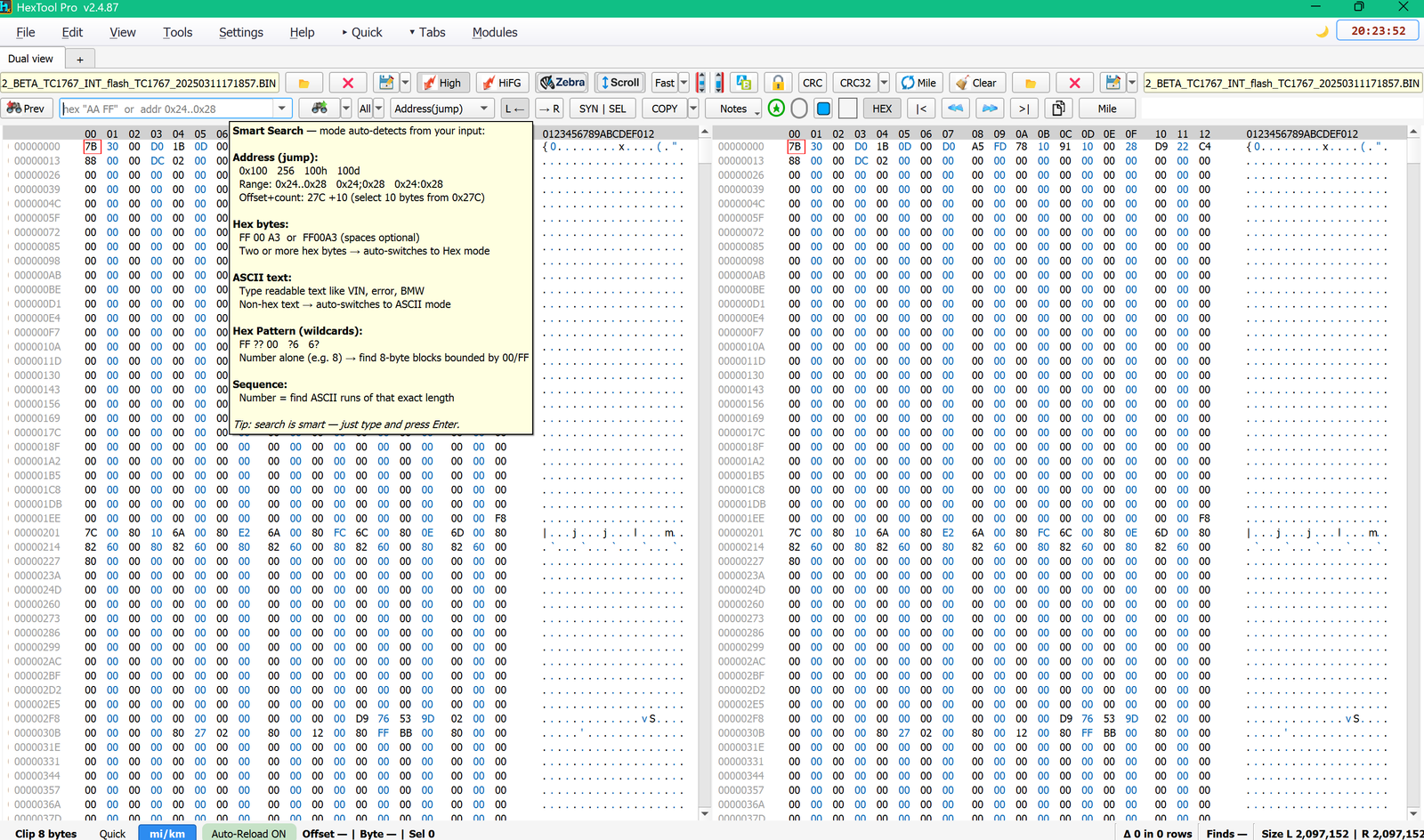Click left file path field

click(140, 83)
